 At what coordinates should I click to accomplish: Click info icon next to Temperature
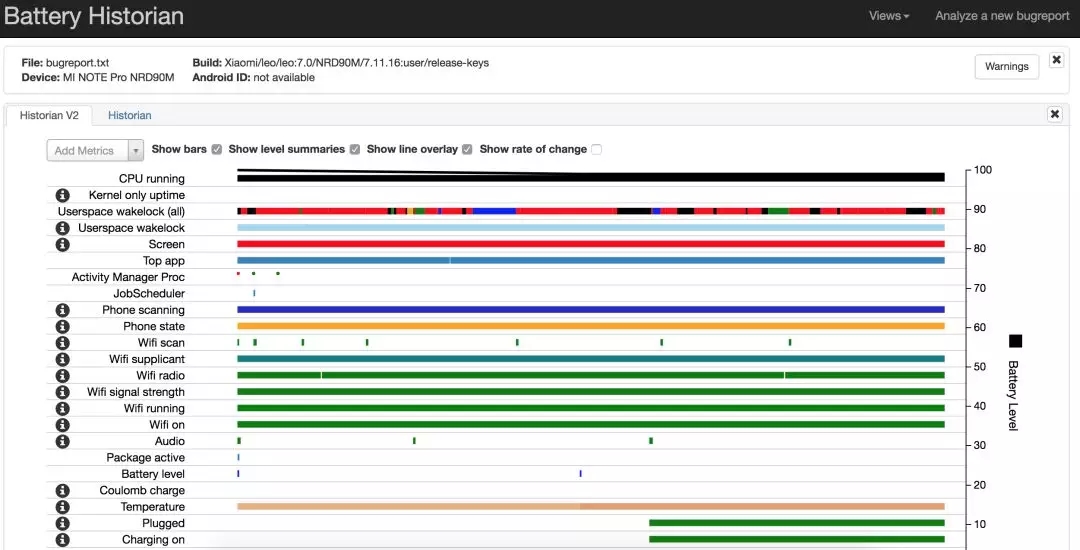[62, 507]
